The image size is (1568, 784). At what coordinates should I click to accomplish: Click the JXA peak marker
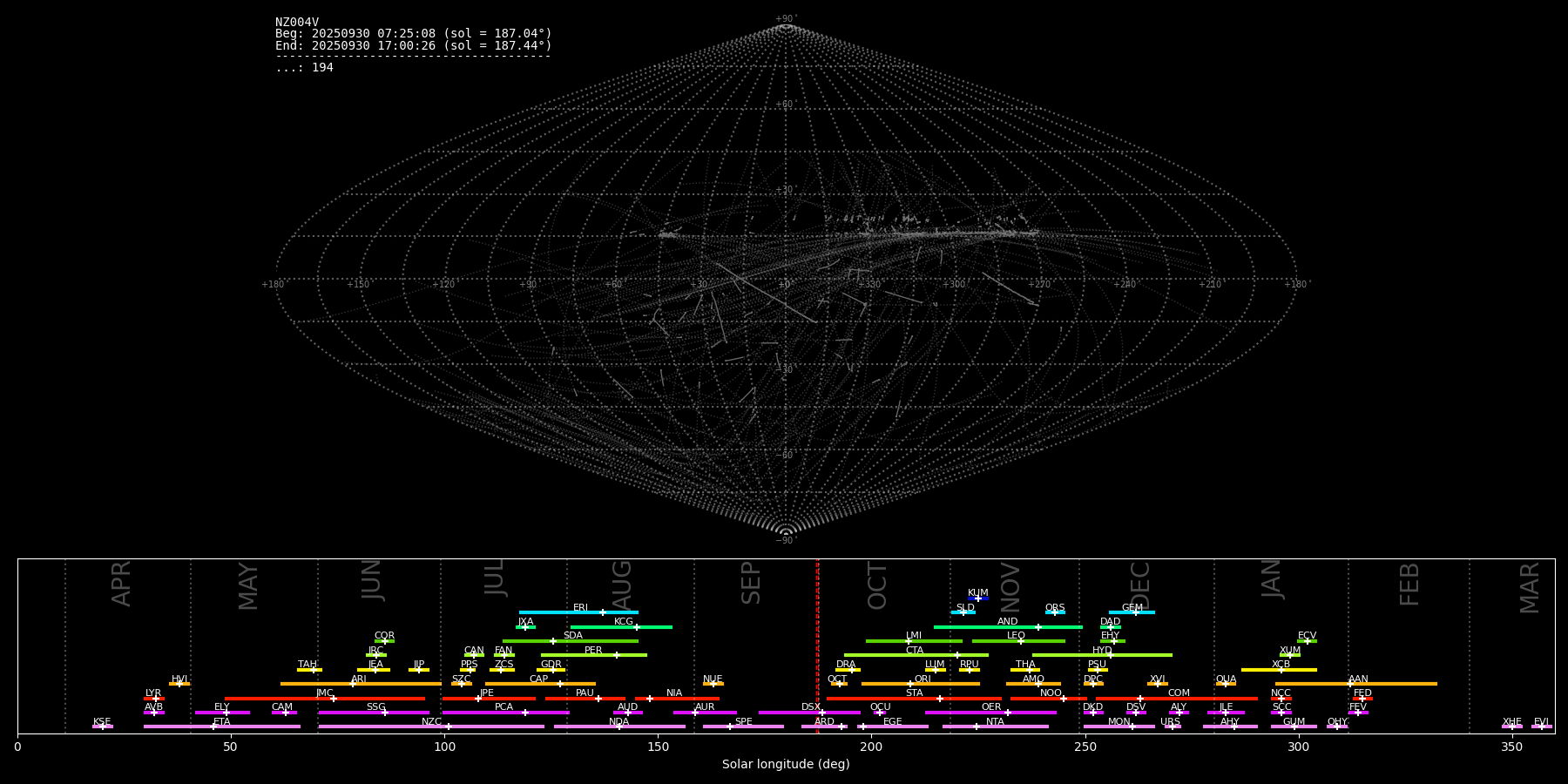(x=525, y=626)
